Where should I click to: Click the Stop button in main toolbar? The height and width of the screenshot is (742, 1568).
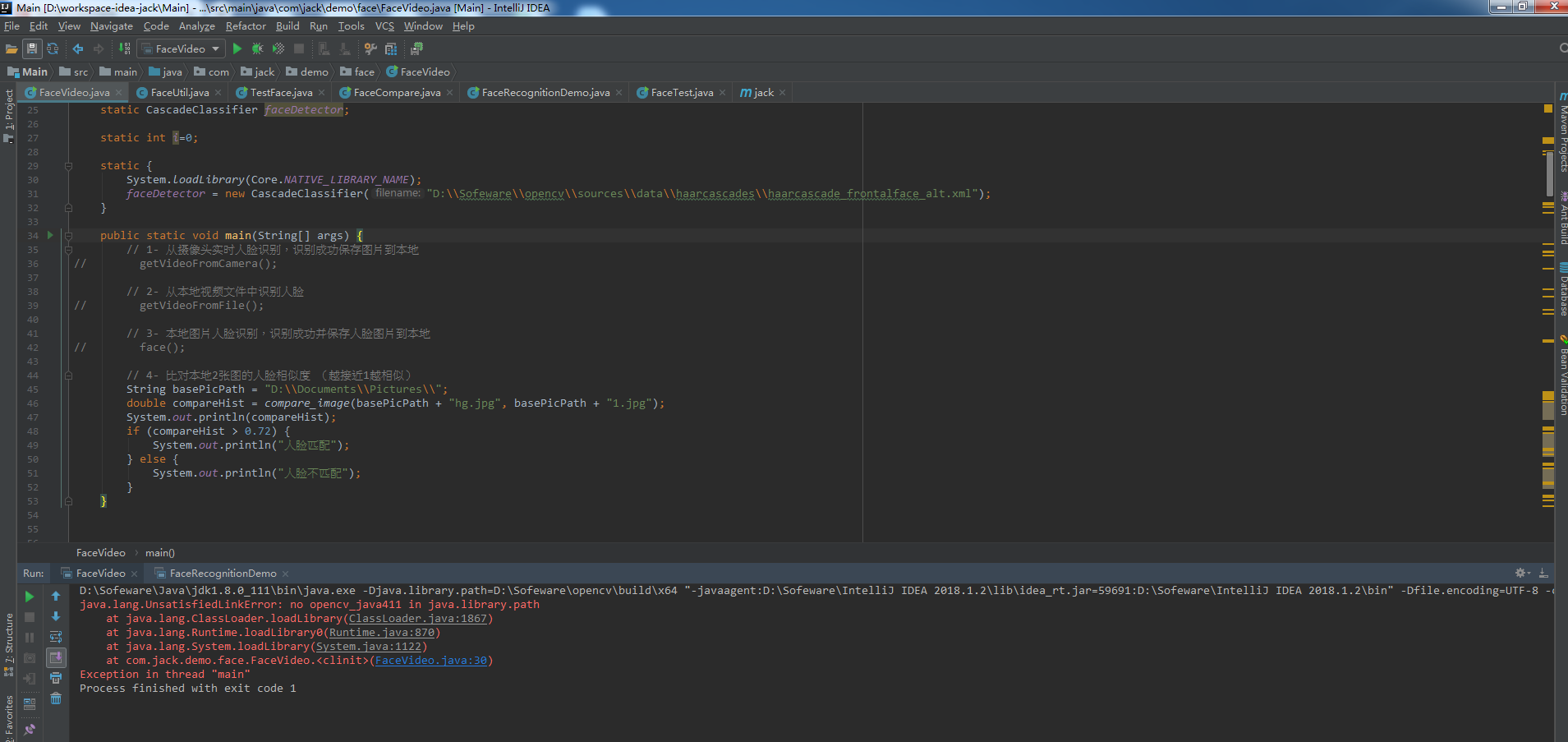pos(299,49)
